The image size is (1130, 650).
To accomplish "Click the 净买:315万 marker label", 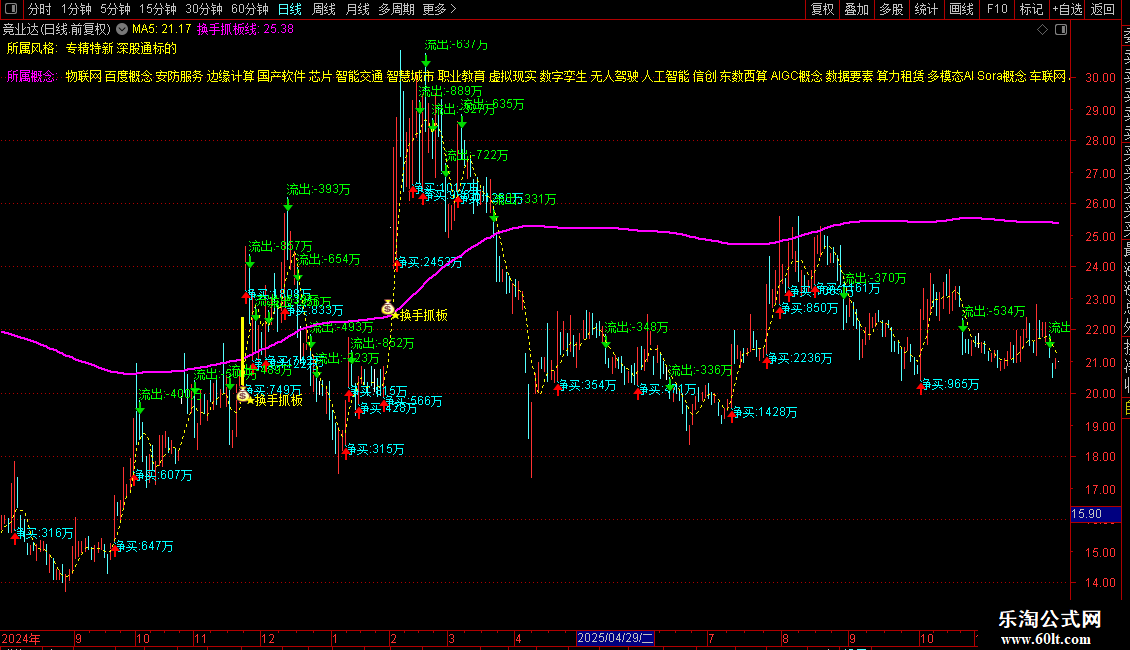I will point(375,450).
